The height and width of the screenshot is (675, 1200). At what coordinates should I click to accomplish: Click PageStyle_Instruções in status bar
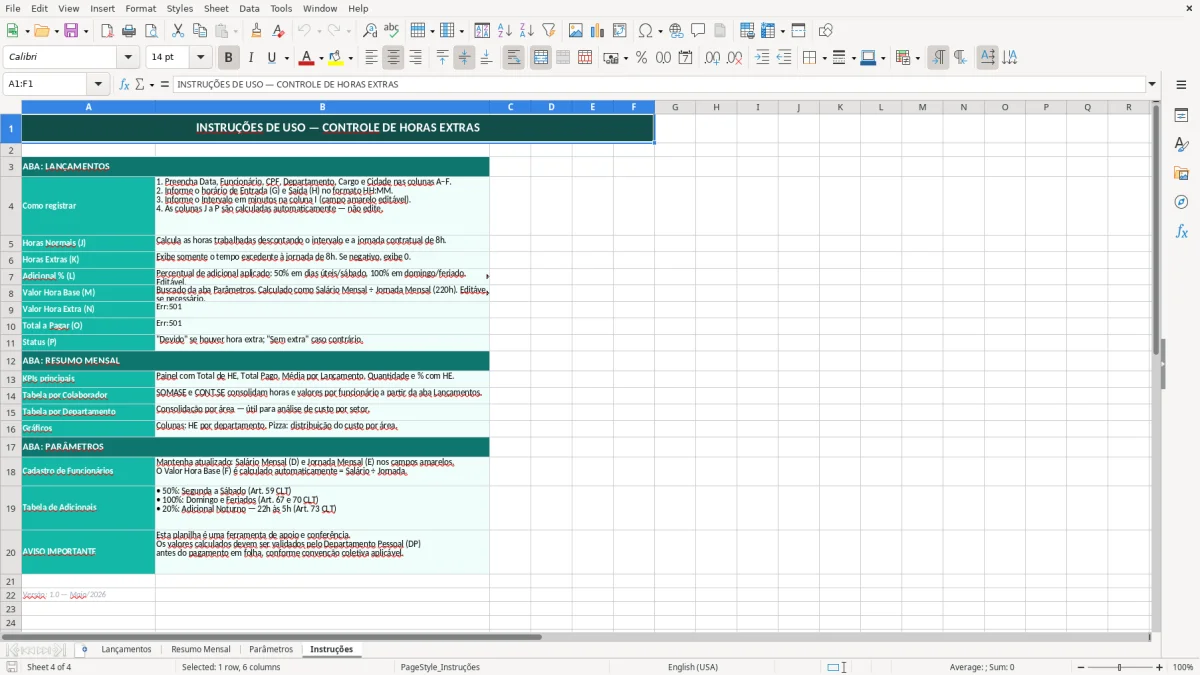(x=440, y=667)
